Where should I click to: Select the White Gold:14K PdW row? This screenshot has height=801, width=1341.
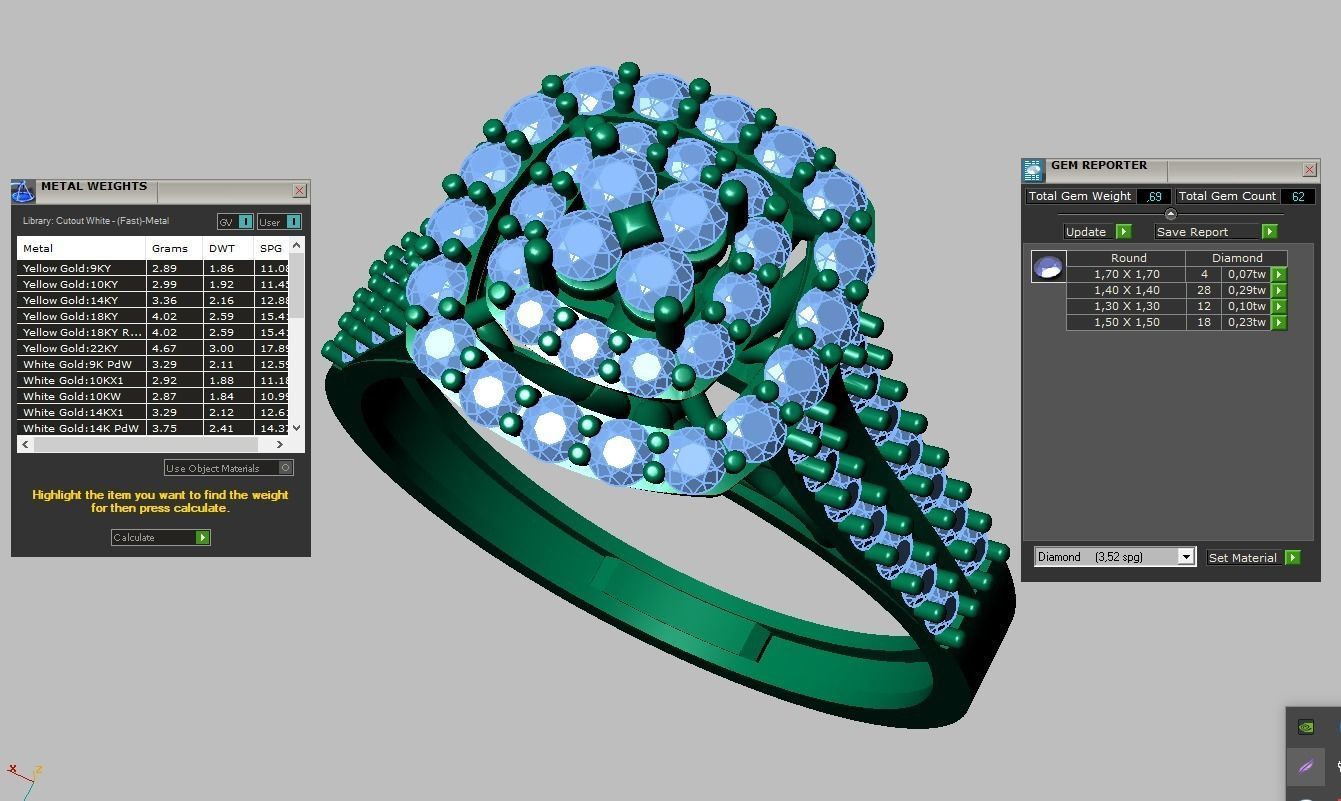pos(153,428)
